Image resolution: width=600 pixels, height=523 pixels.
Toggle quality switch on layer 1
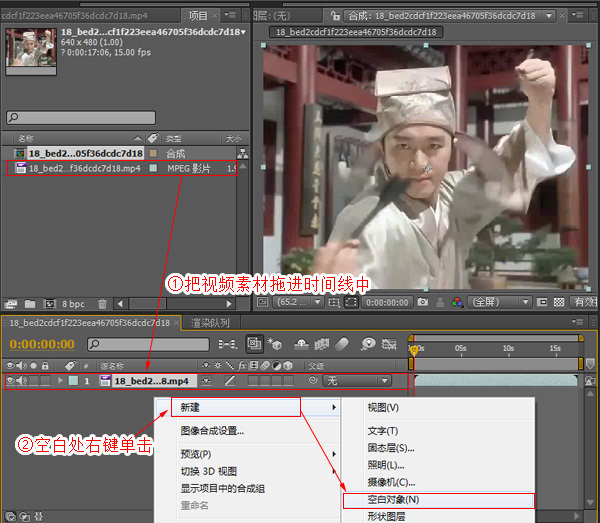tap(230, 381)
